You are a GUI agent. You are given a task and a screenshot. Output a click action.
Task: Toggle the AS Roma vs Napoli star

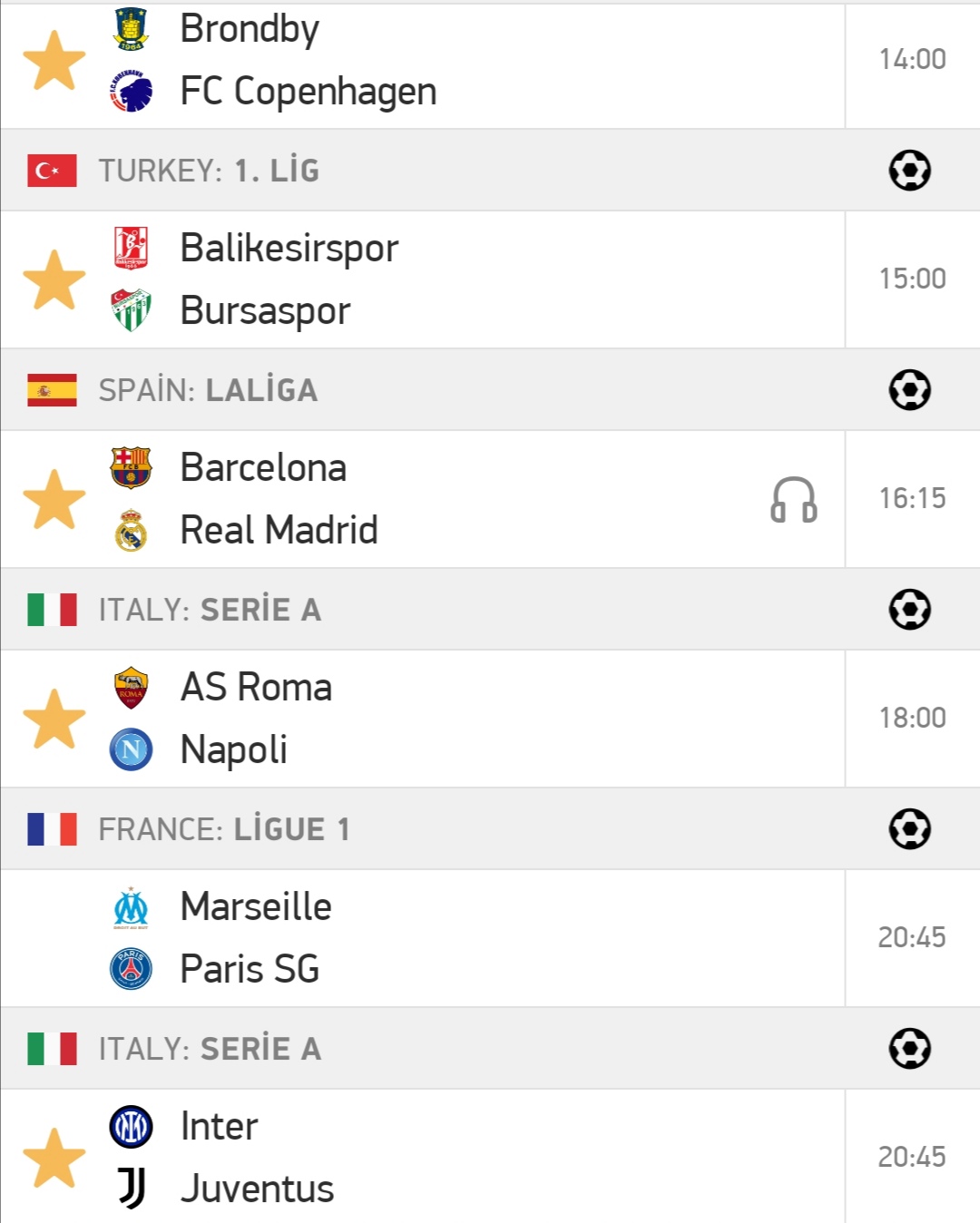pyautogui.click(x=54, y=719)
